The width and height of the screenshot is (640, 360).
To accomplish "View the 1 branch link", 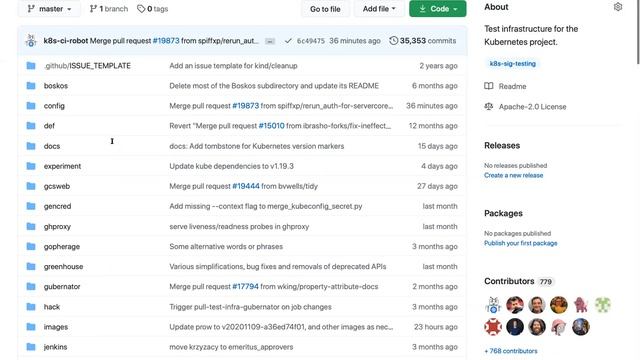I will pyautogui.click(x=109, y=9).
